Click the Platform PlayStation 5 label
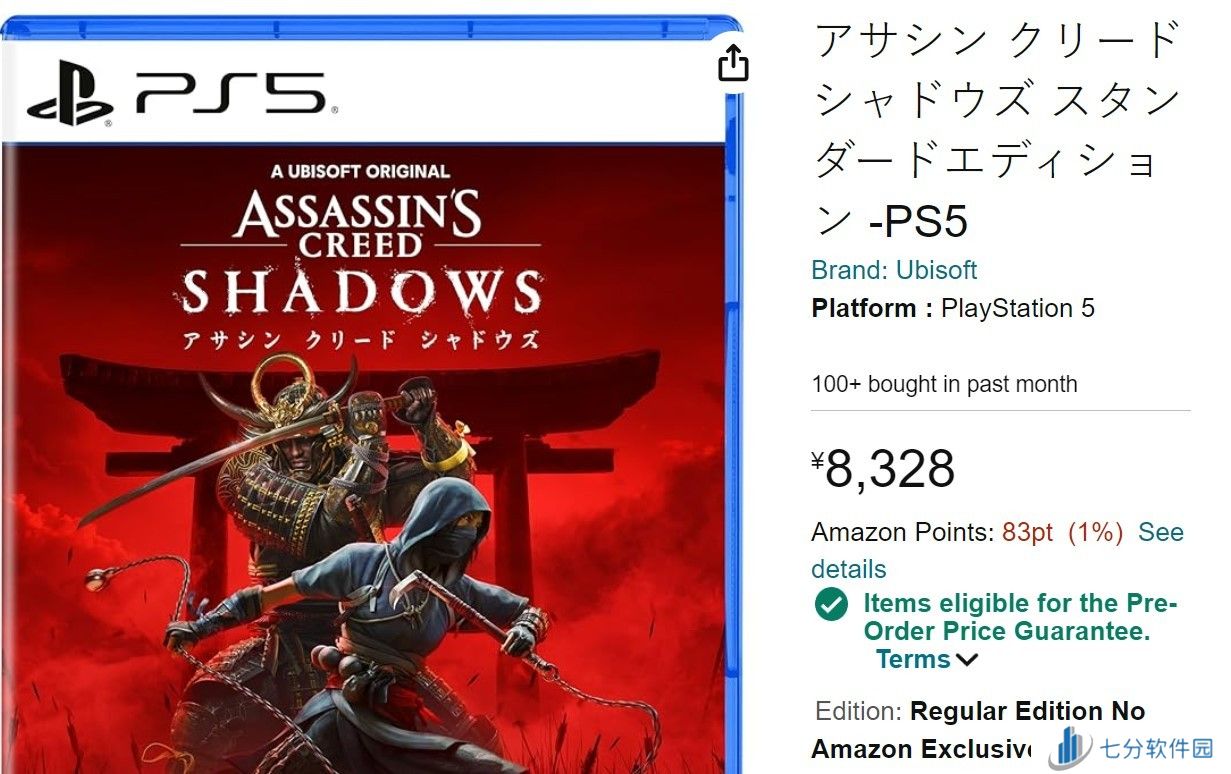 pyautogui.click(x=952, y=308)
